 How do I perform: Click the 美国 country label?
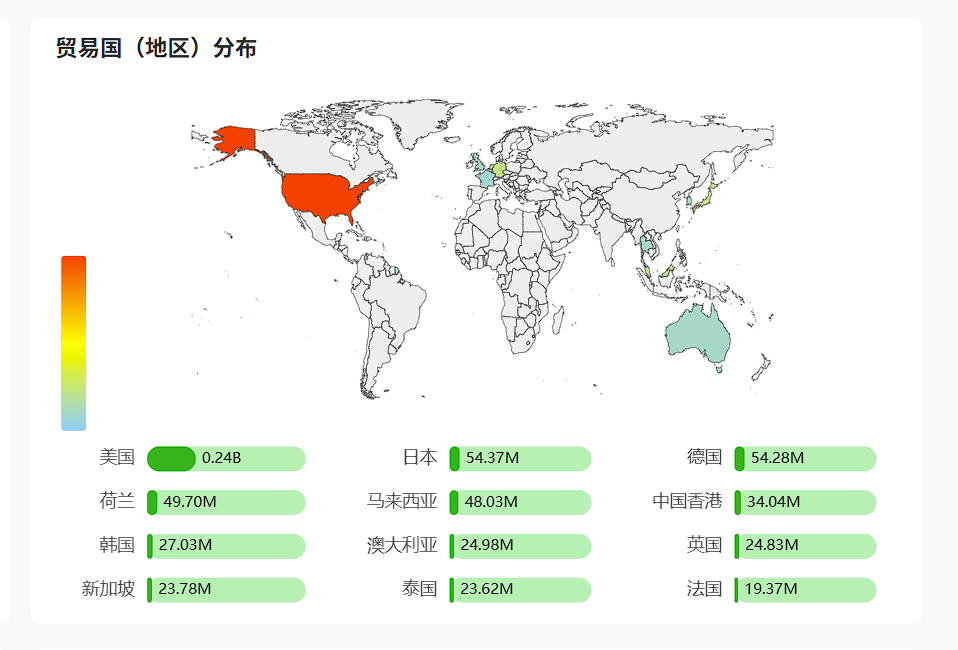[x=117, y=458]
